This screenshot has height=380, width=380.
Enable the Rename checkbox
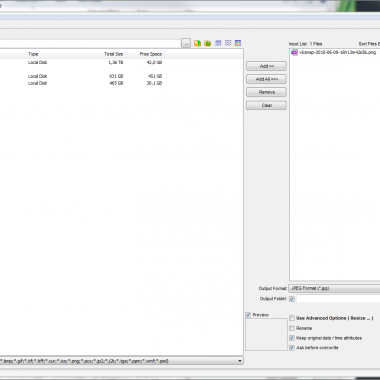click(x=292, y=328)
